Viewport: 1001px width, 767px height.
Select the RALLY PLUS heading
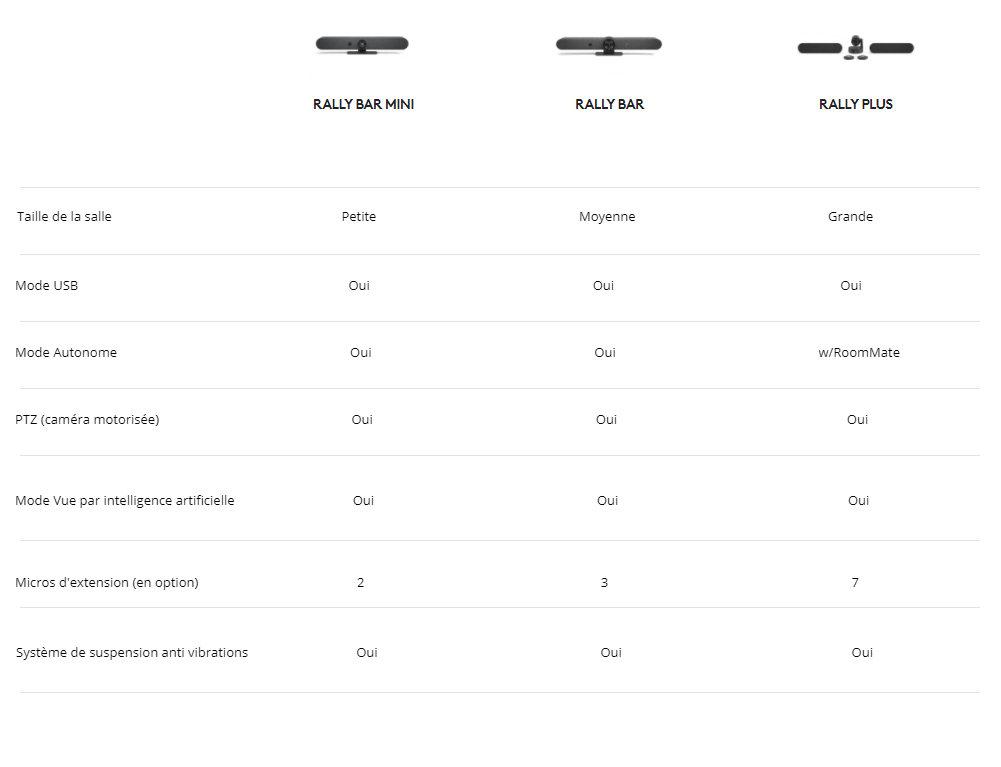pyautogui.click(x=856, y=104)
